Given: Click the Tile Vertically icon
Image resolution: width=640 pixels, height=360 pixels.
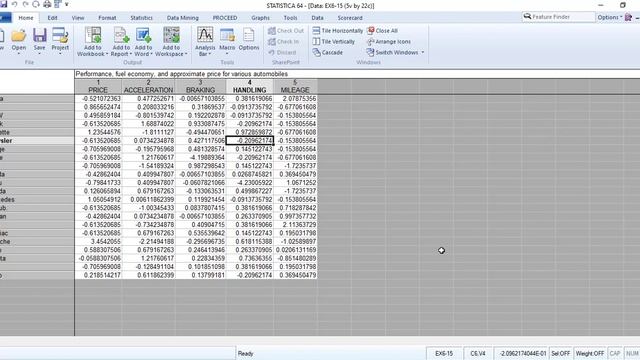Looking at the screenshot, I should [316, 42].
